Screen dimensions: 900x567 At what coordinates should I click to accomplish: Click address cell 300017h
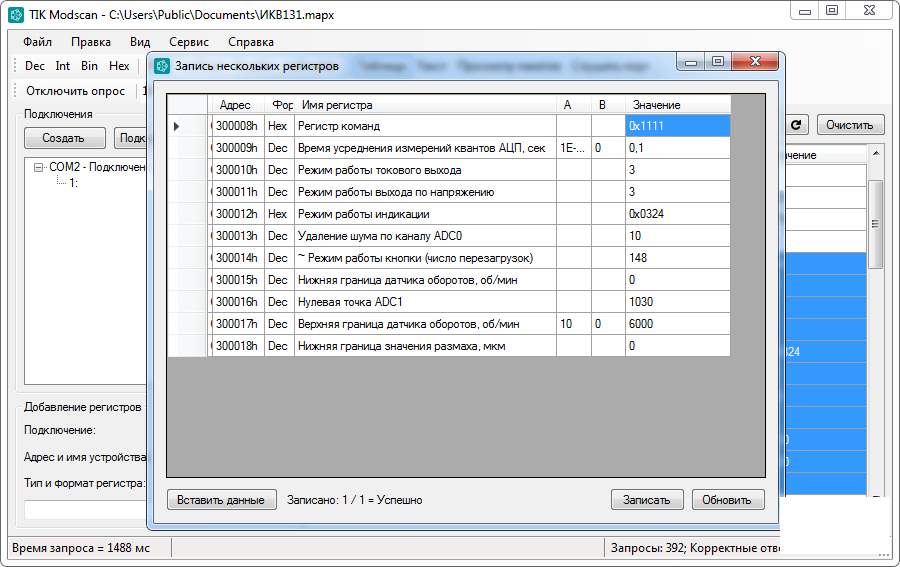(x=238, y=324)
